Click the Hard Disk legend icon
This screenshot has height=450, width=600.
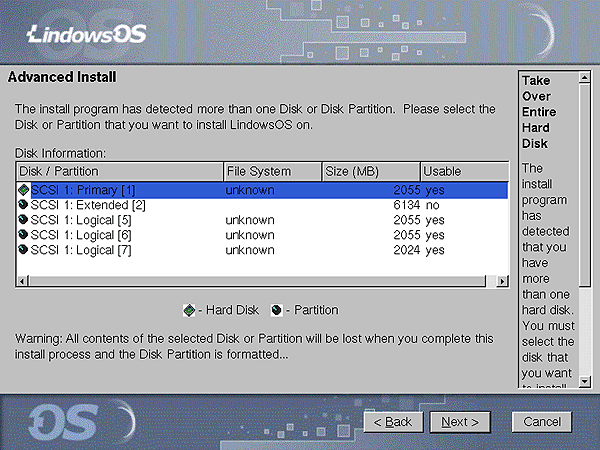(189, 310)
